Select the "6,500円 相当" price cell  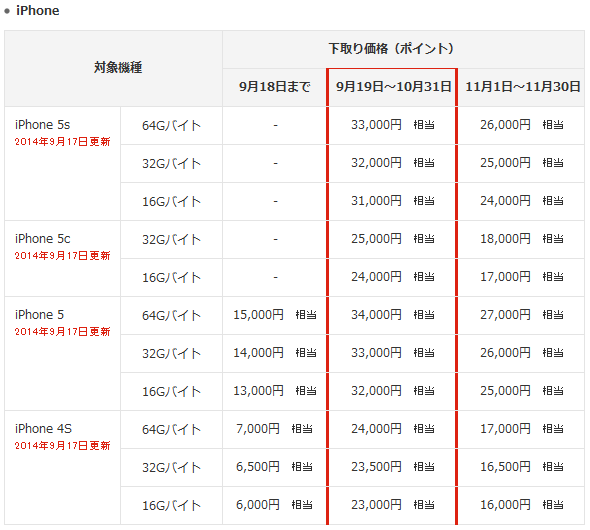click(x=274, y=466)
